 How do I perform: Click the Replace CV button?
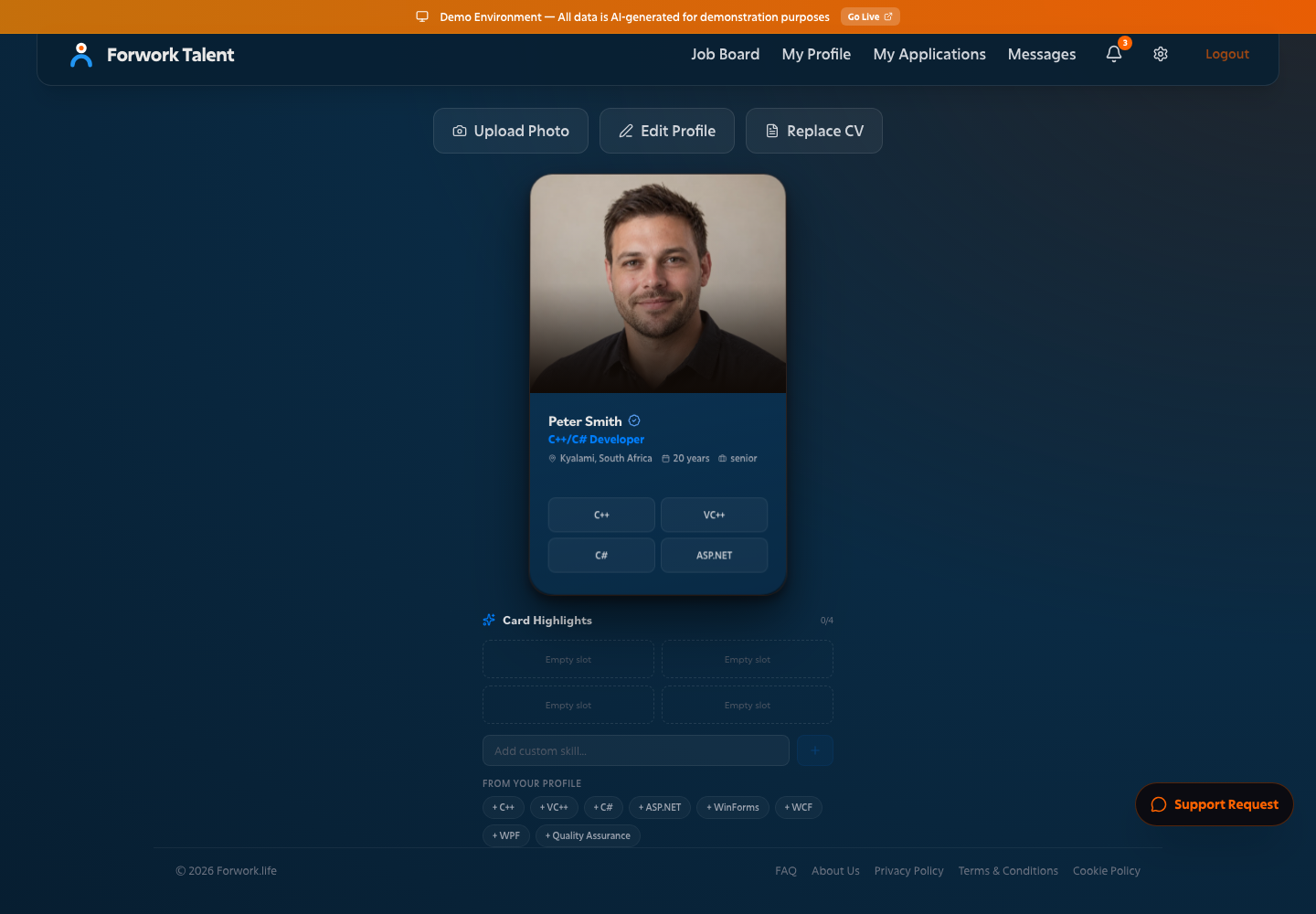[814, 131]
